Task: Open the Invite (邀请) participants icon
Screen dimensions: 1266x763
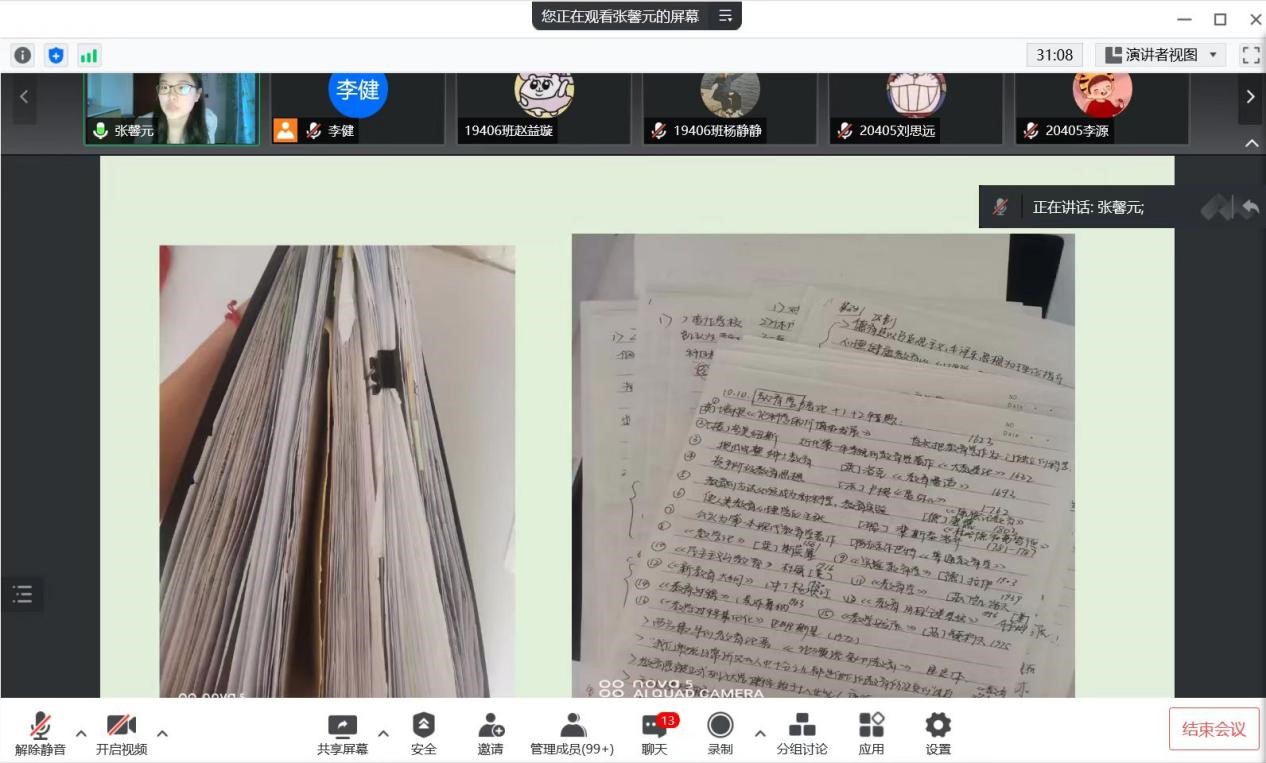Action: tap(490, 733)
